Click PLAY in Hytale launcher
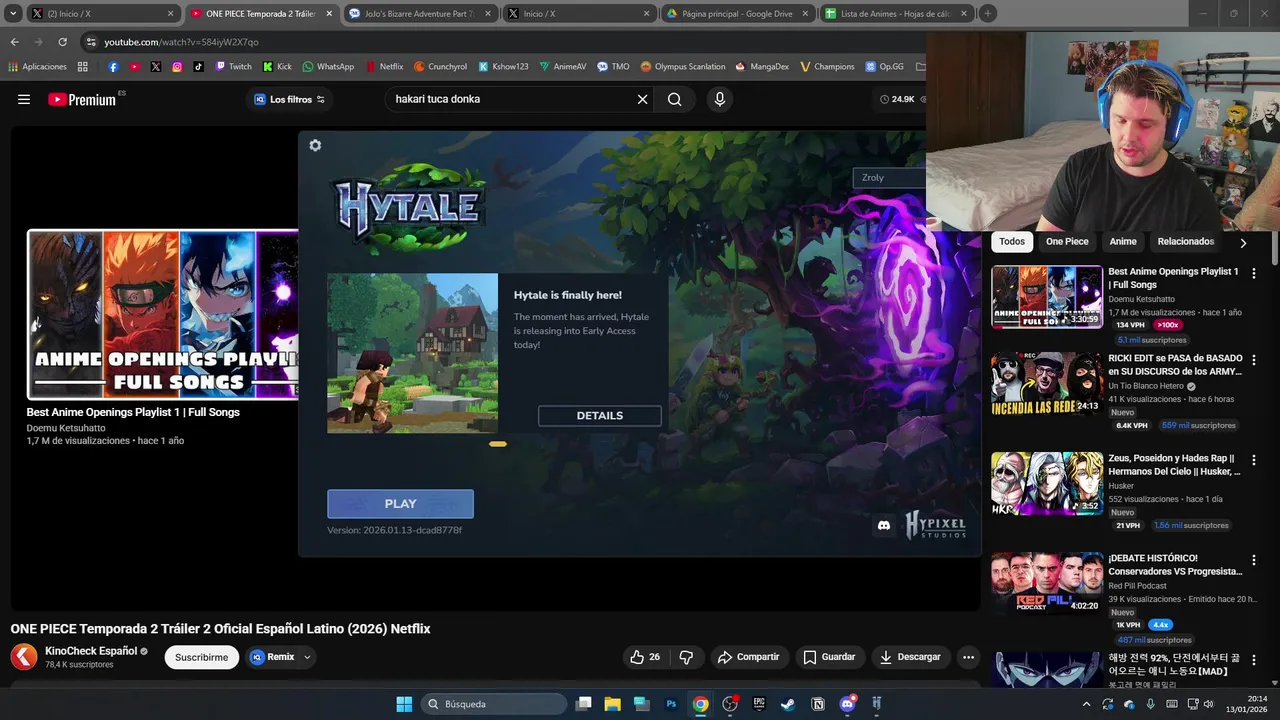This screenshot has width=1280, height=720. tap(400, 504)
